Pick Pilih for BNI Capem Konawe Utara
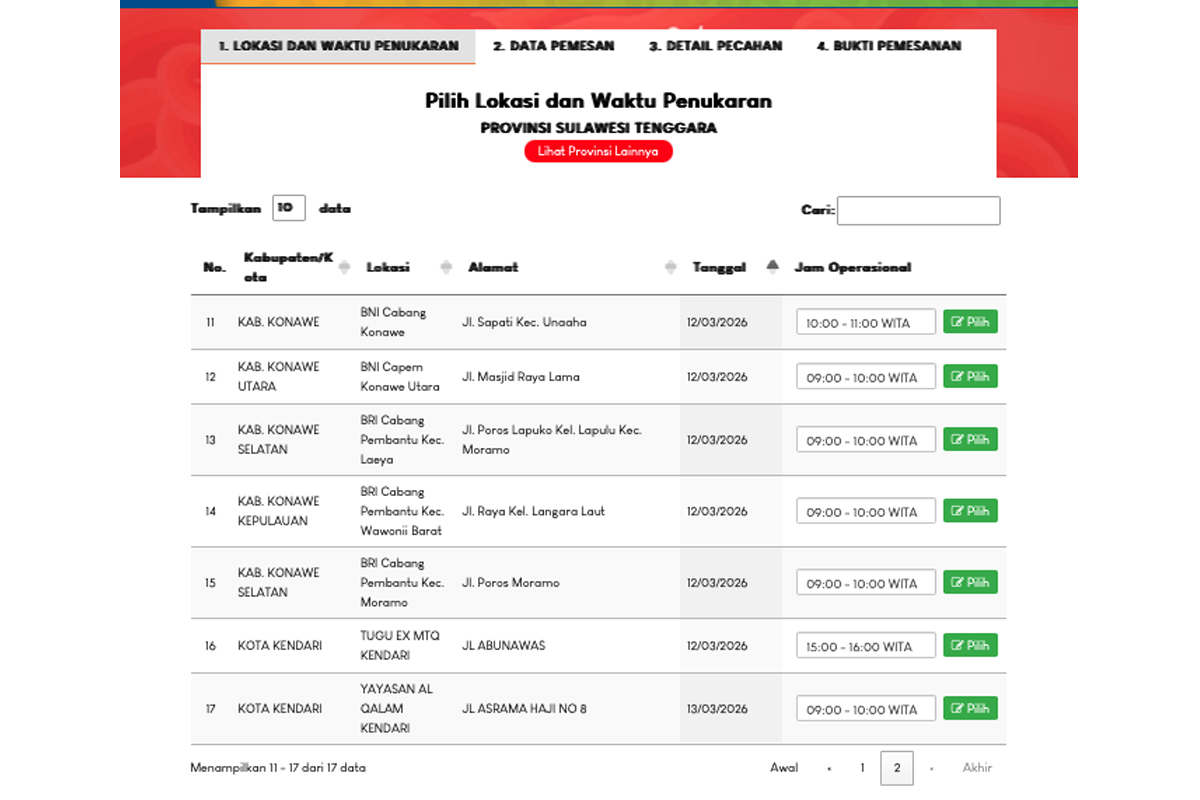 click(970, 376)
